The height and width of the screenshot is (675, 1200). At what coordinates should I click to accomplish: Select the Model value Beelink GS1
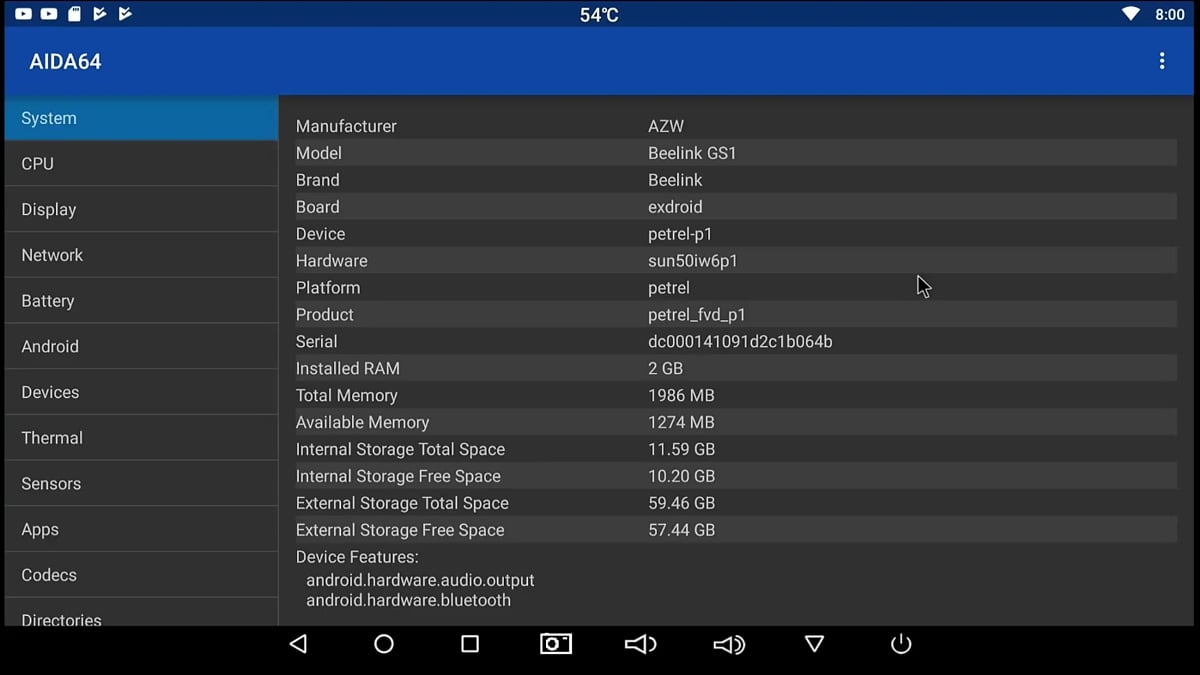point(692,153)
